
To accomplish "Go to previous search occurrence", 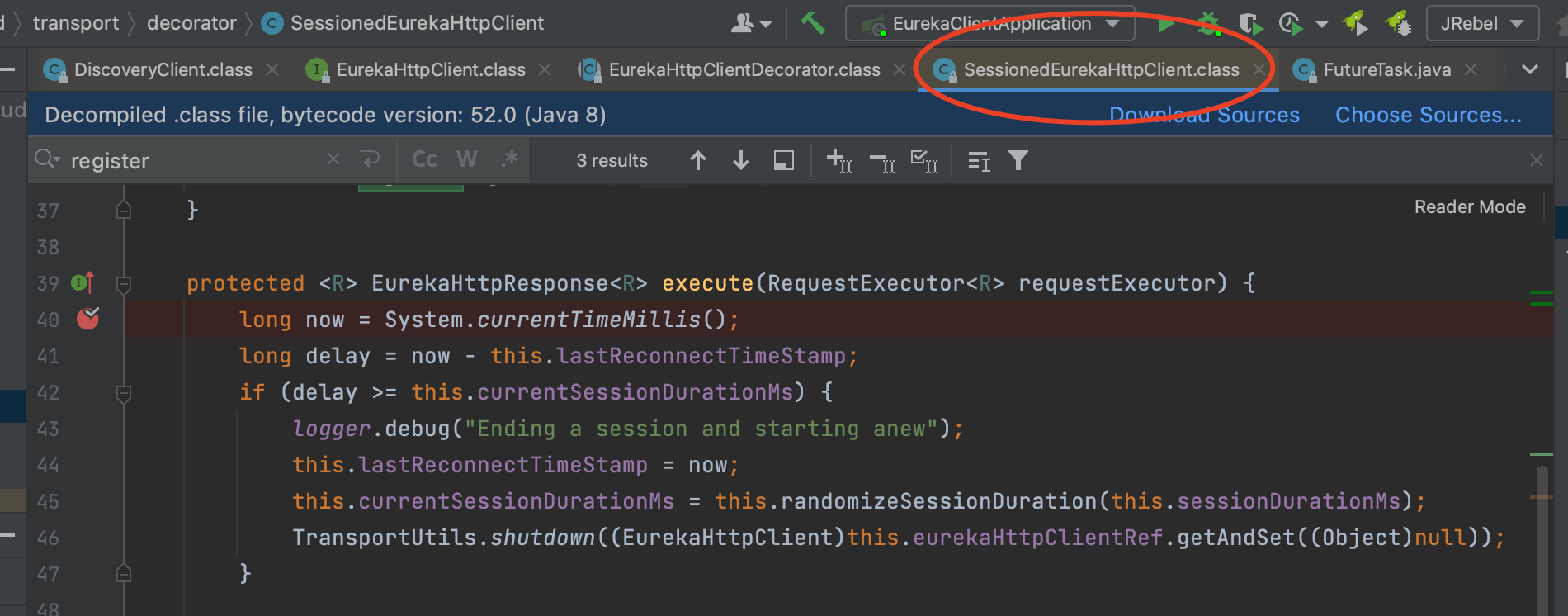I will click(698, 160).
